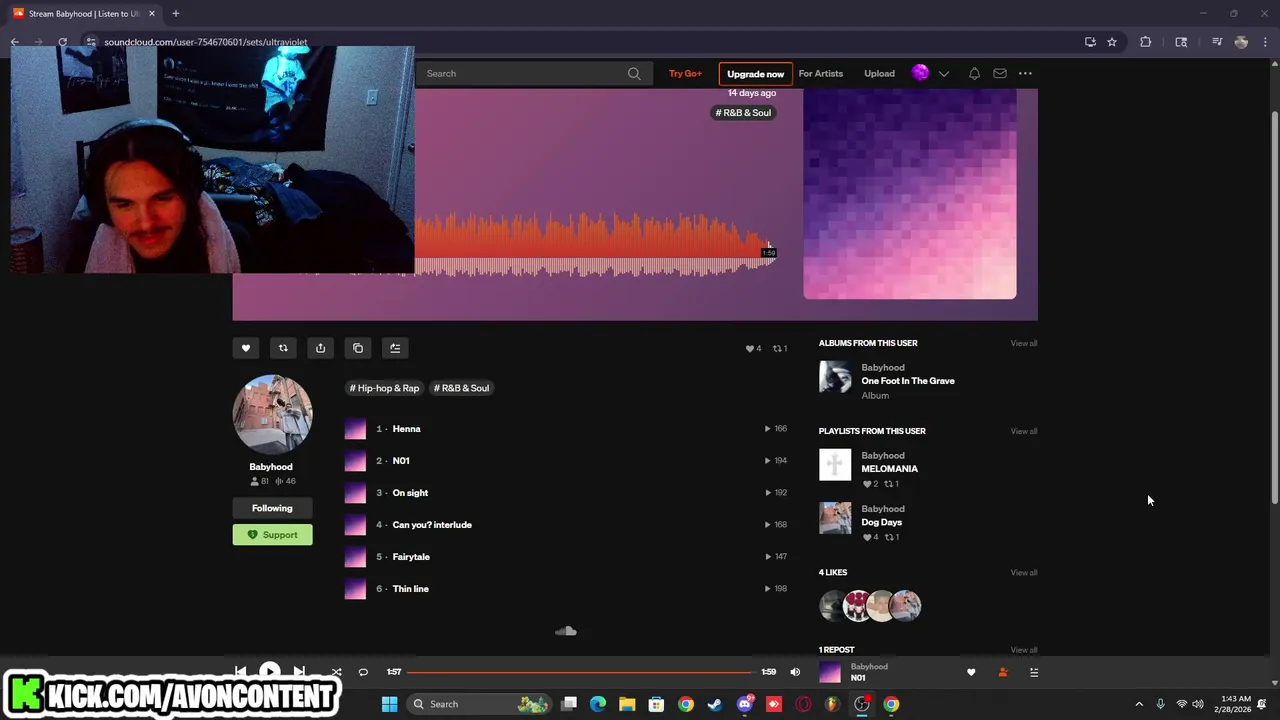Bookmark this page with star icon
The height and width of the screenshot is (720, 1280).
coord(1112,42)
